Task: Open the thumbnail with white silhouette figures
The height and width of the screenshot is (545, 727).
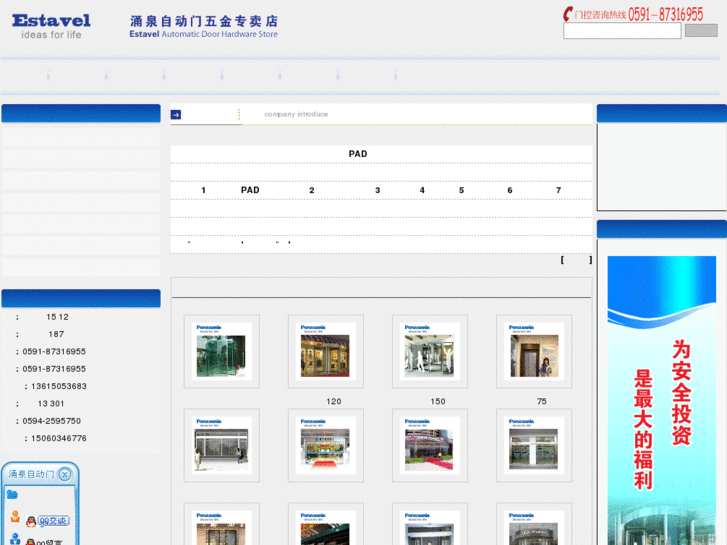Action: pyautogui.click(x=430, y=351)
